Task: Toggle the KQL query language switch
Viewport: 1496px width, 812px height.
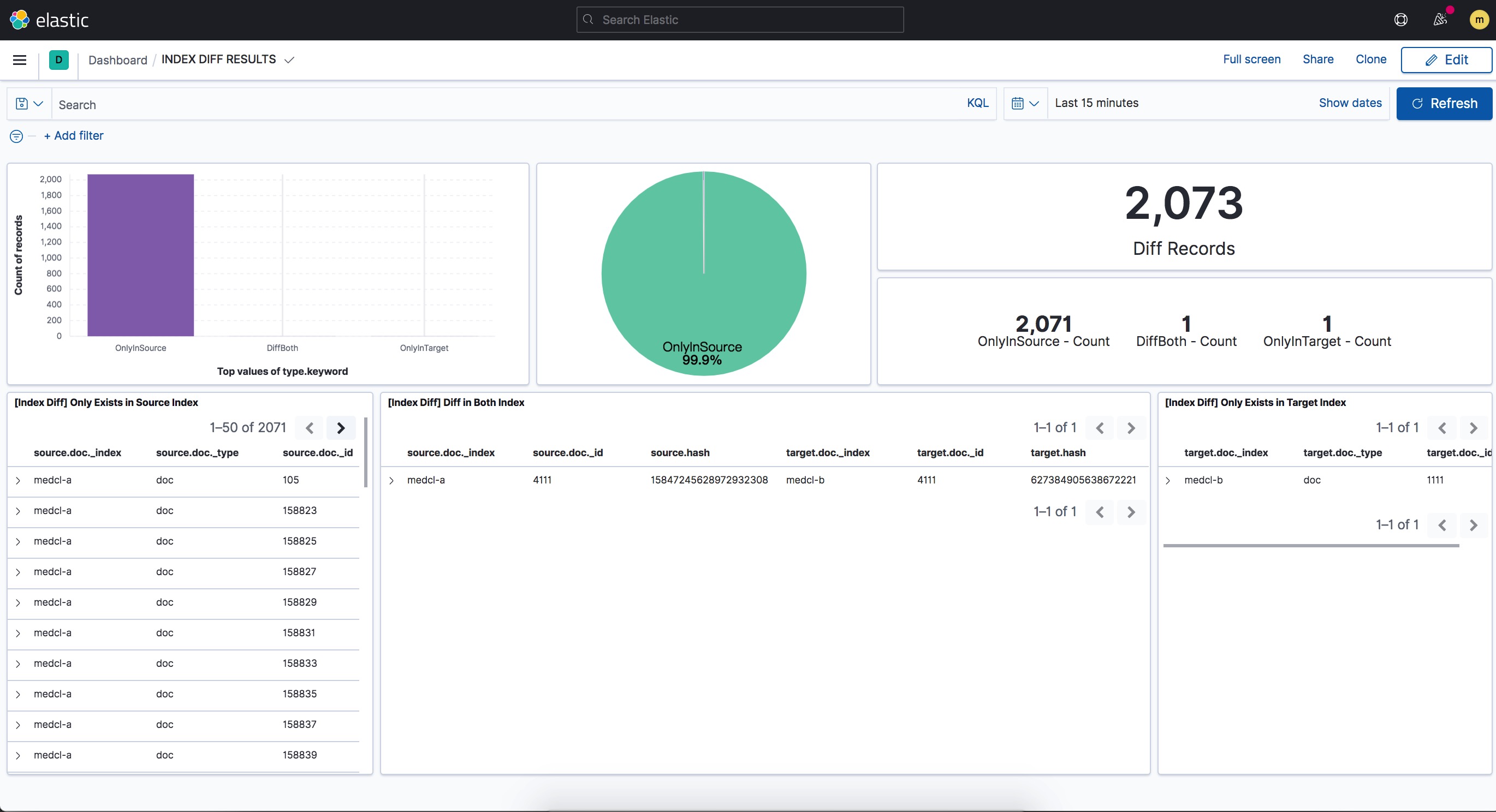Action: 977,103
